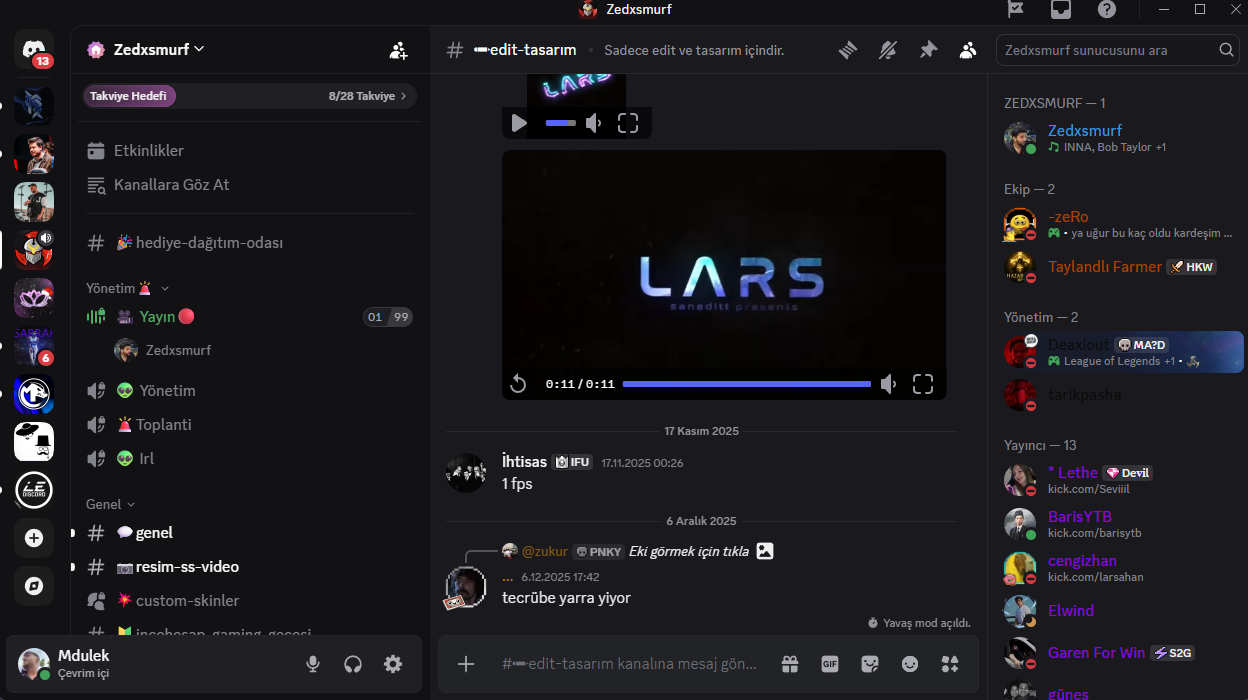Open the LE Discord server icon
1248x700 pixels.
(34, 490)
